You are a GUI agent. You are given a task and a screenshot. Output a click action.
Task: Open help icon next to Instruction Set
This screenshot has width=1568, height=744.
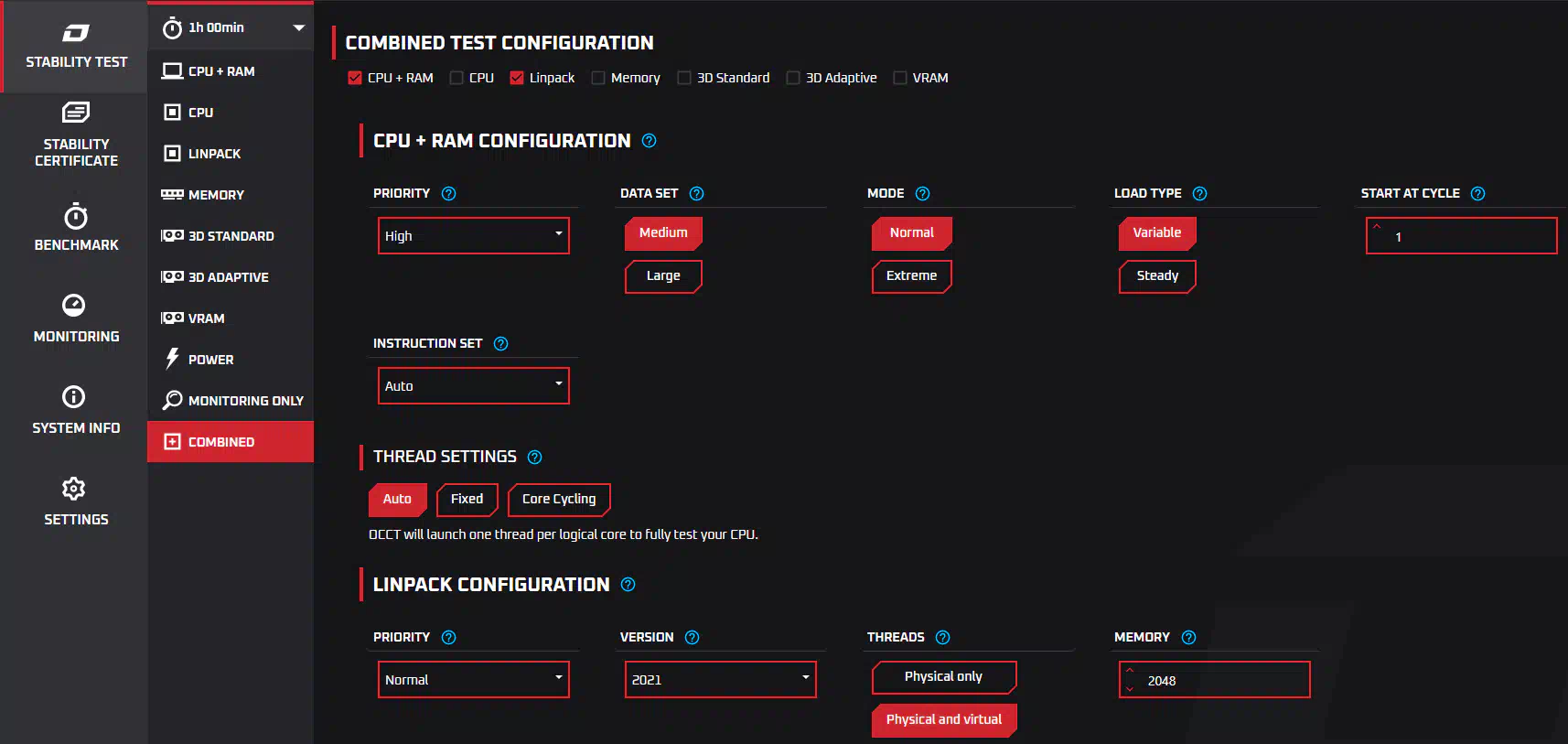tap(500, 343)
